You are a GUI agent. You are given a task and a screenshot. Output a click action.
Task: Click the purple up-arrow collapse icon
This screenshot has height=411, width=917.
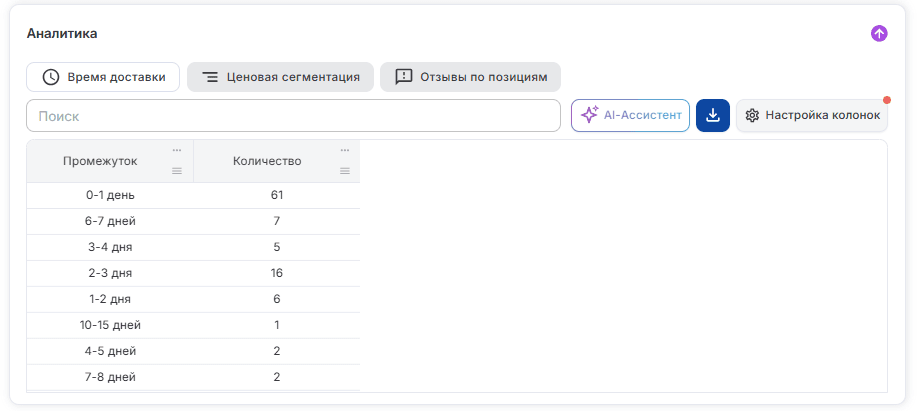pyautogui.click(x=879, y=34)
